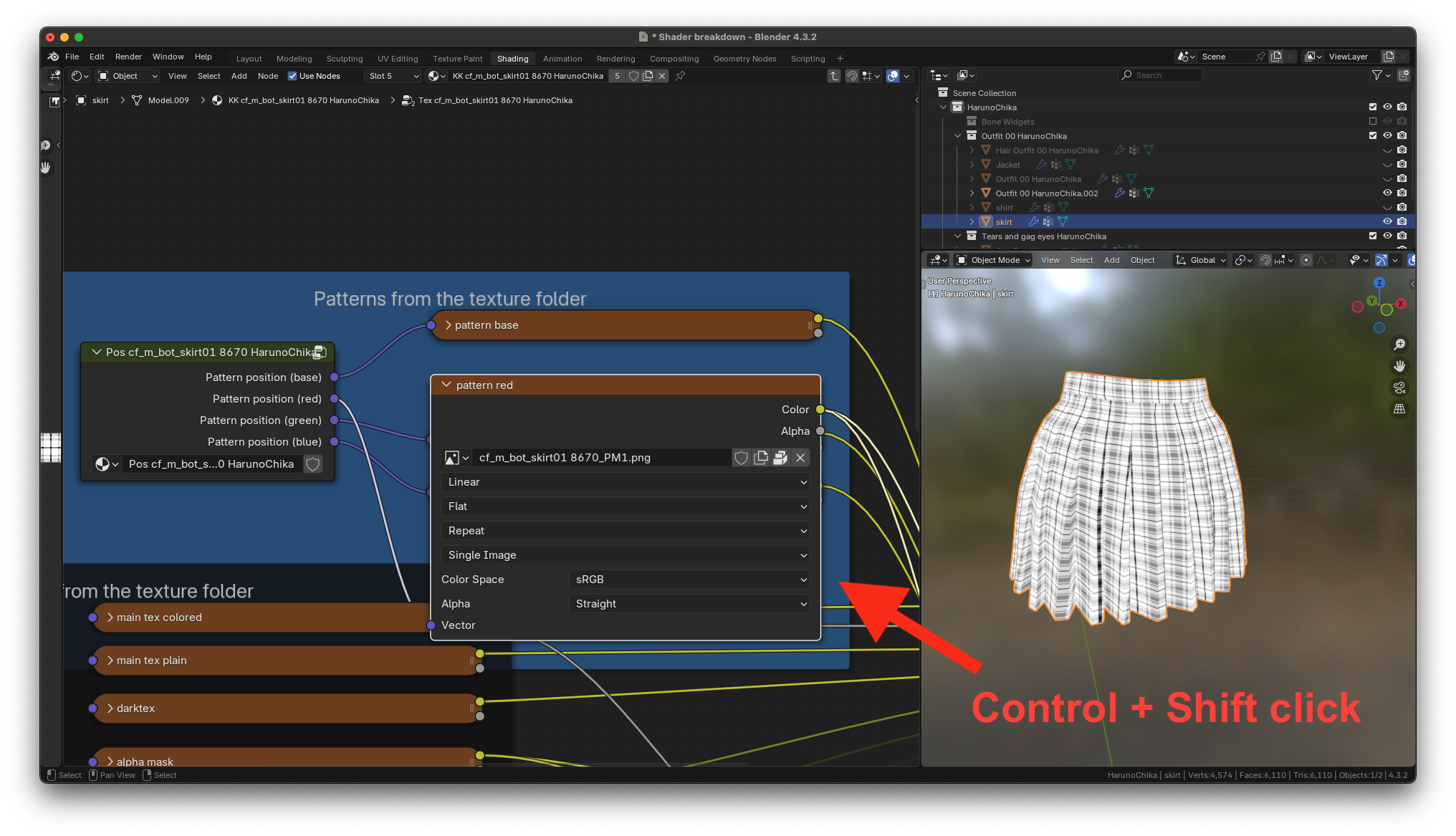Unlink image with X in pattern red
Image resolution: width=1456 pixels, height=836 pixels.
coord(800,458)
